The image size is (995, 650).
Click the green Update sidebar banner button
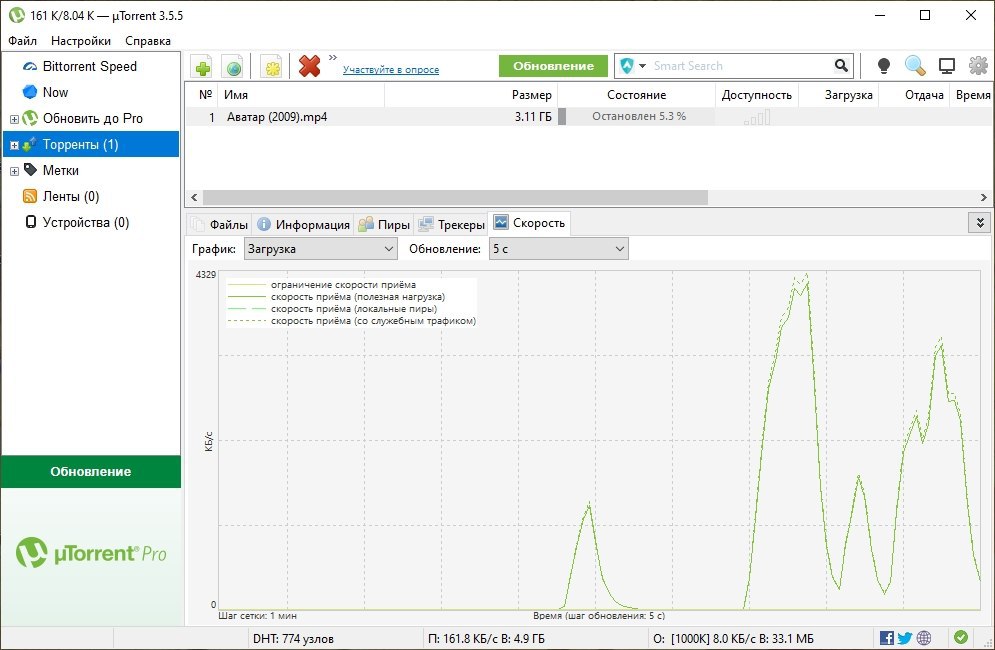(91, 472)
